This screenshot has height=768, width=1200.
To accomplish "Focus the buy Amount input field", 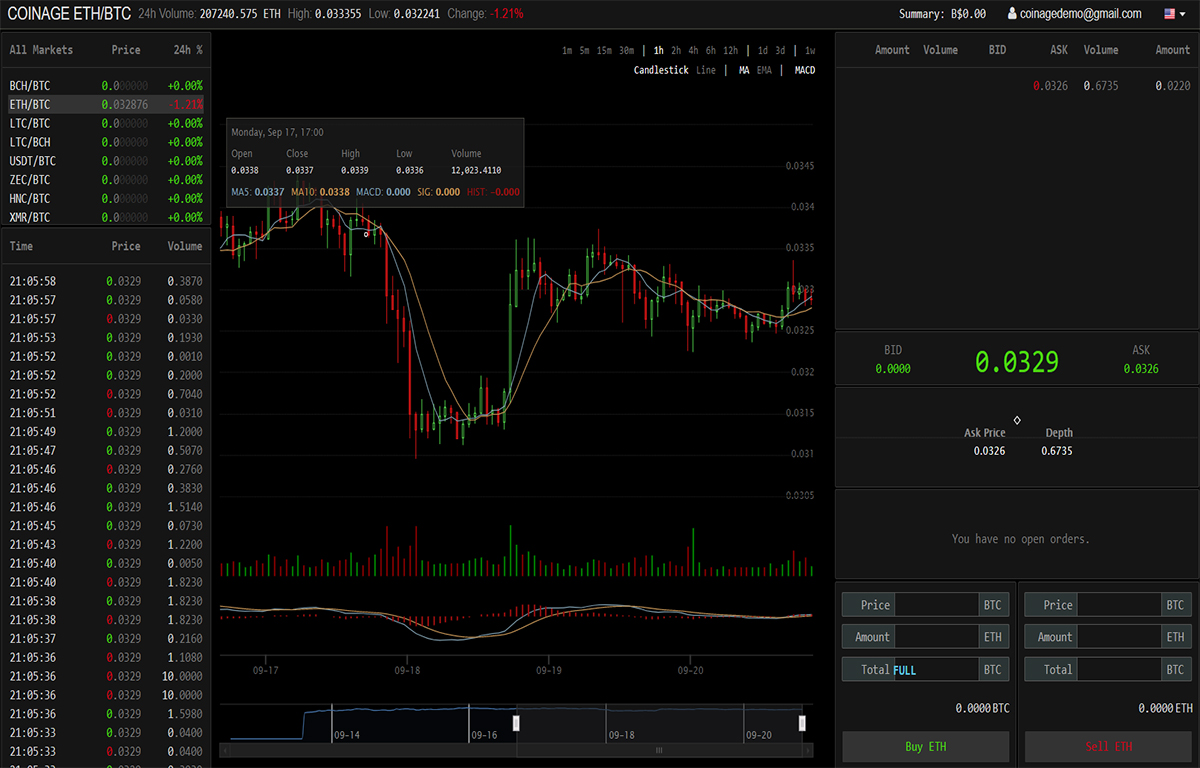I will click(936, 637).
